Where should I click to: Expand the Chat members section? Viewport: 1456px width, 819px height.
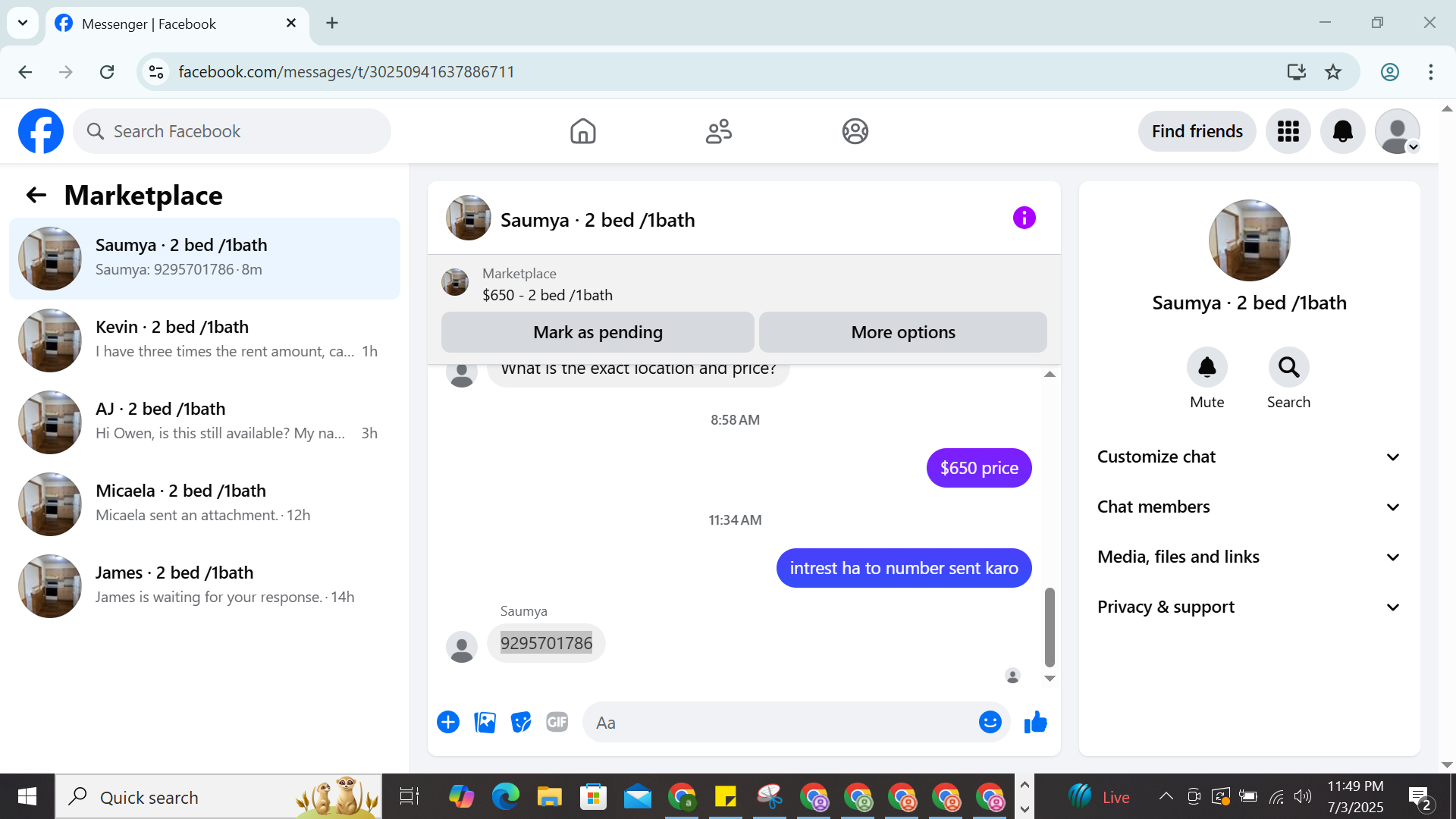click(1248, 507)
